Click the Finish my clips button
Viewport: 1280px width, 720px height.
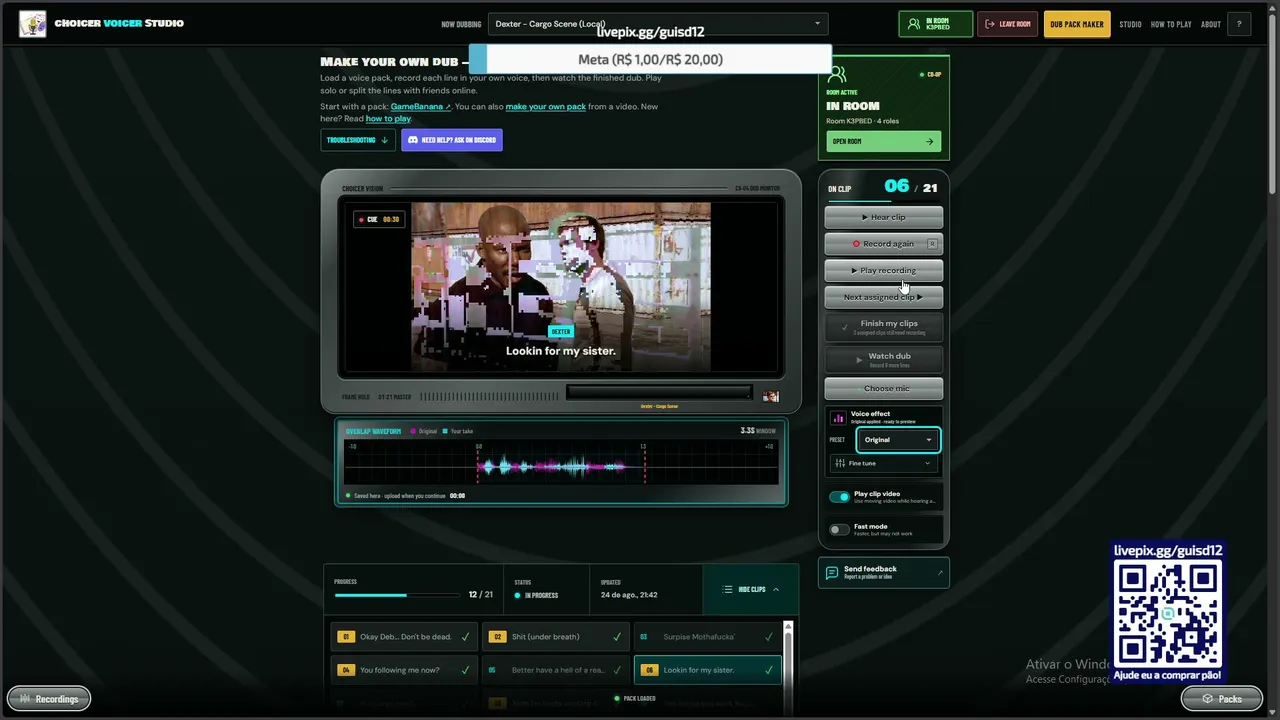click(x=883, y=327)
